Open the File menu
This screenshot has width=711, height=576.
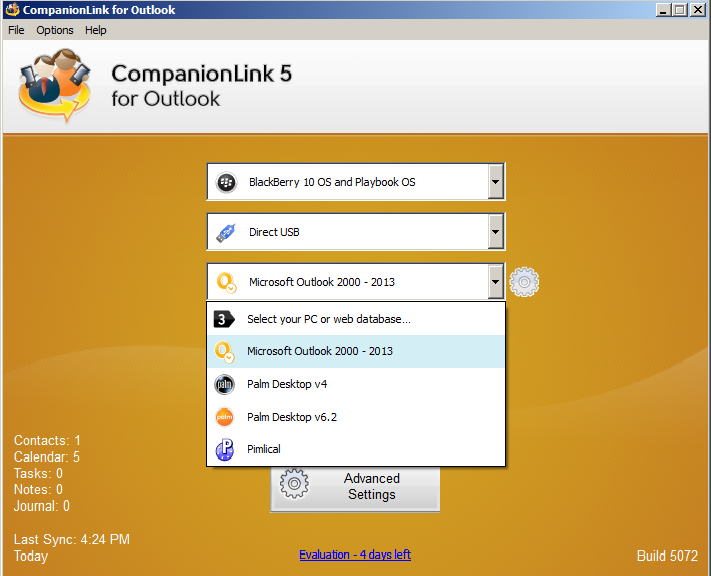click(x=16, y=30)
